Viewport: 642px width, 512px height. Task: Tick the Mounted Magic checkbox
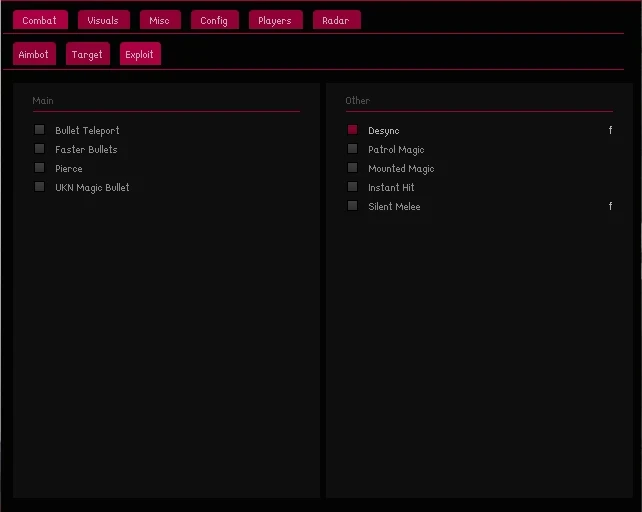pyautogui.click(x=352, y=168)
